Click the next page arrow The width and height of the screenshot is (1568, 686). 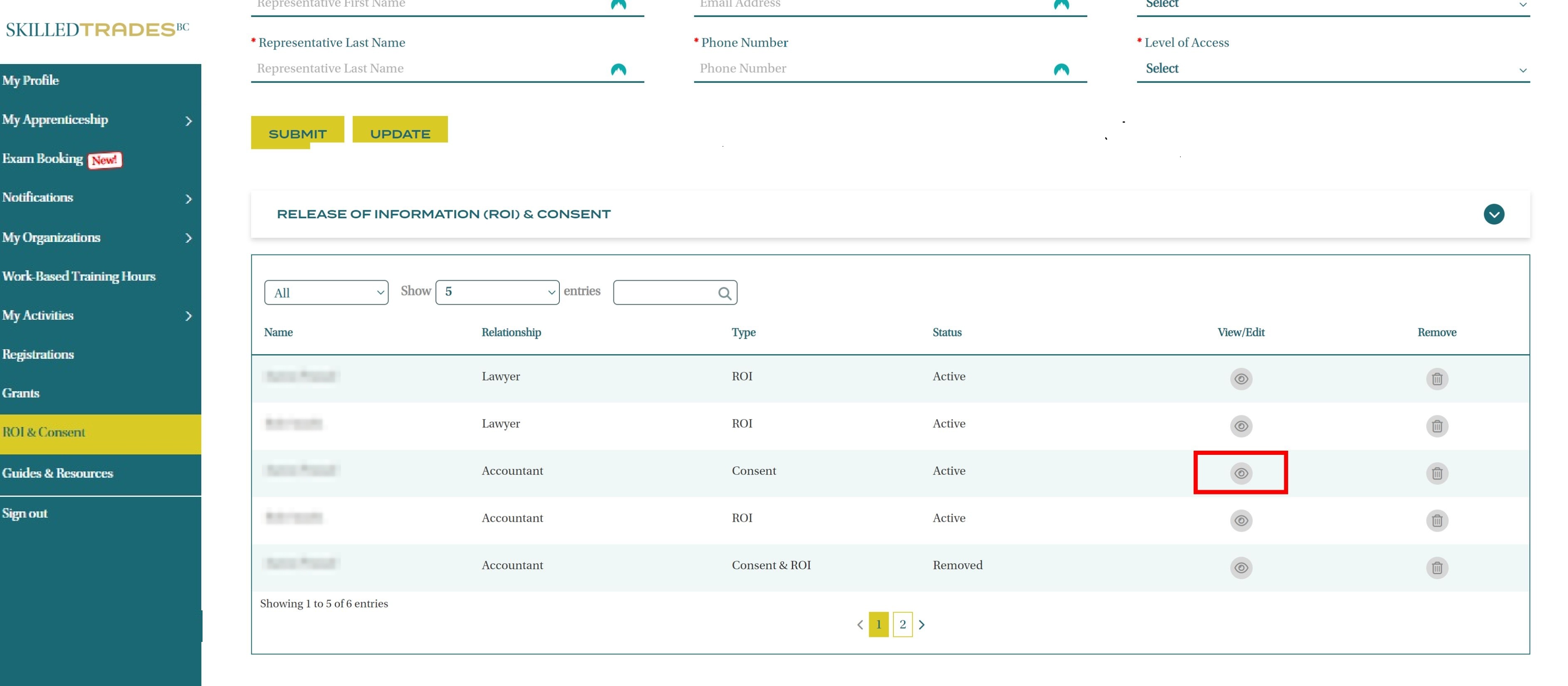point(922,624)
